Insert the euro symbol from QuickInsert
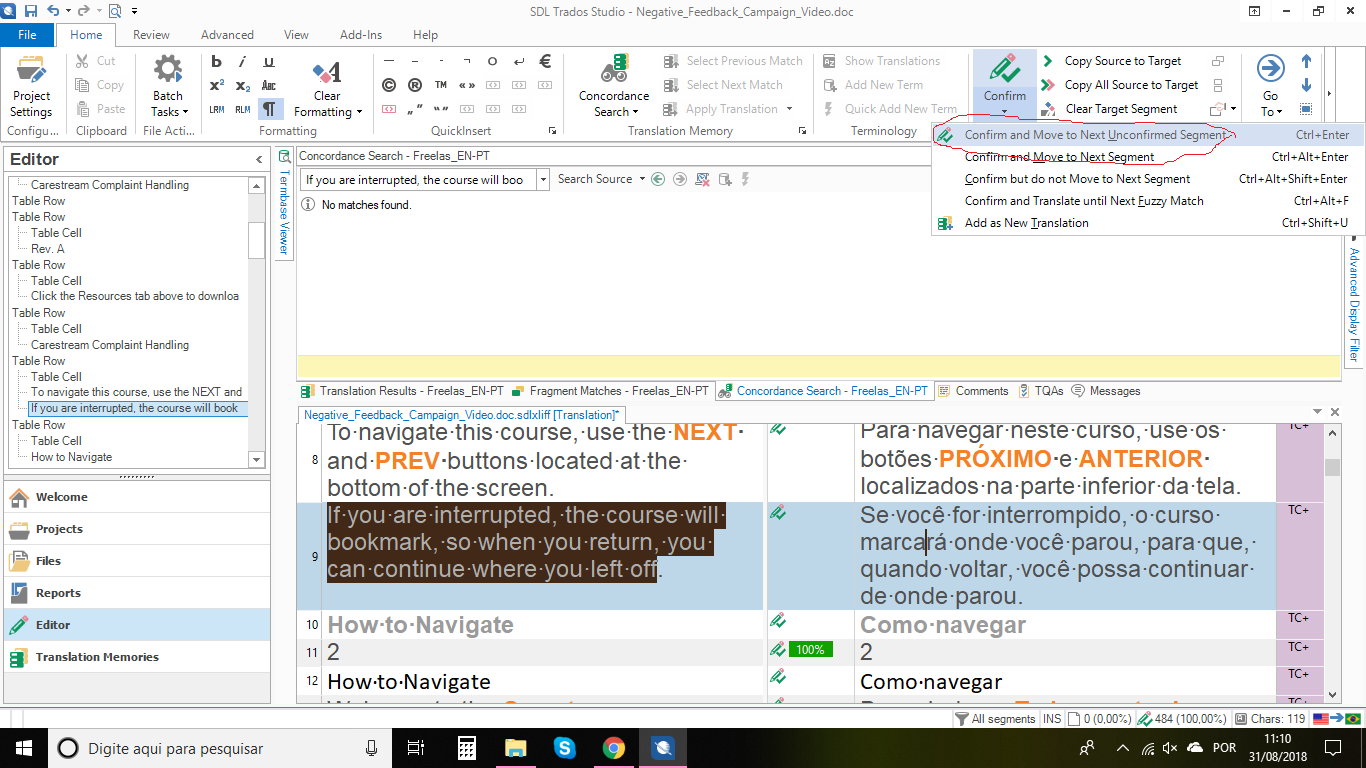 point(545,61)
